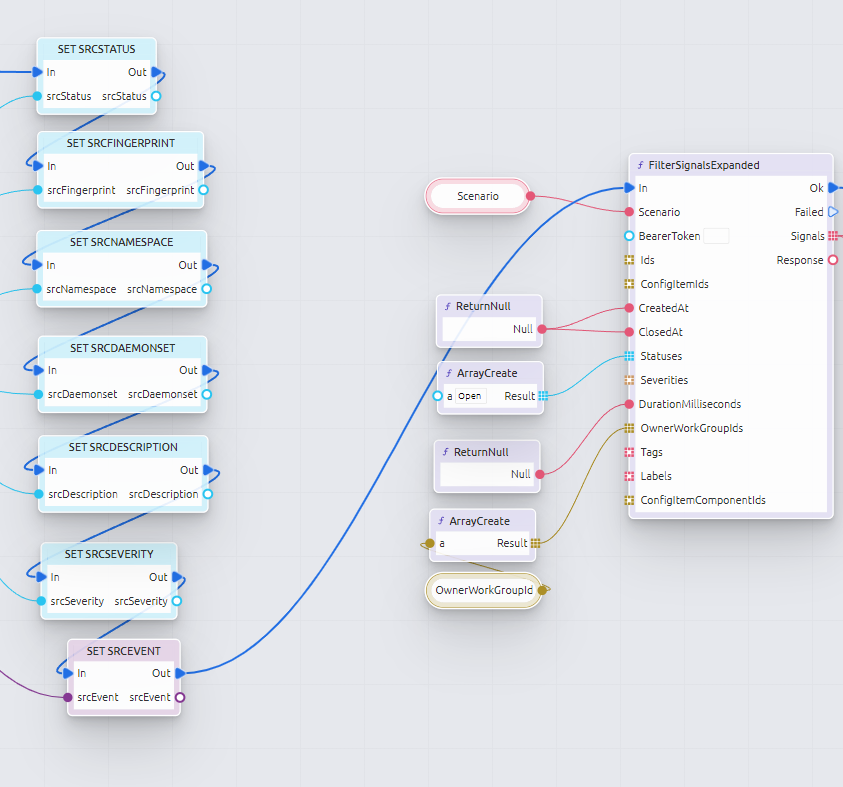Image resolution: width=843 pixels, height=787 pixels.
Task: Select the OwnerWorkGroupId variable node
Action: pos(484,590)
